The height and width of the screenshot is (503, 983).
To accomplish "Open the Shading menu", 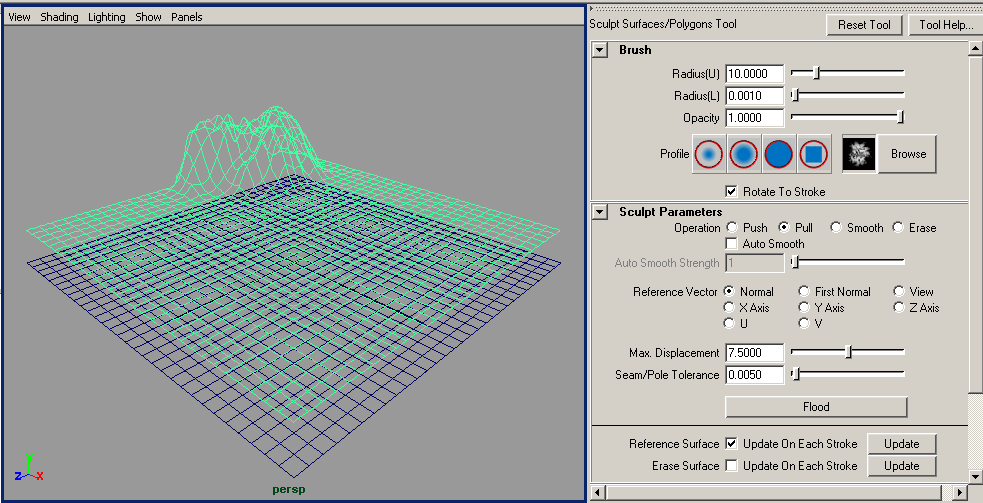I will tap(59, 17).
